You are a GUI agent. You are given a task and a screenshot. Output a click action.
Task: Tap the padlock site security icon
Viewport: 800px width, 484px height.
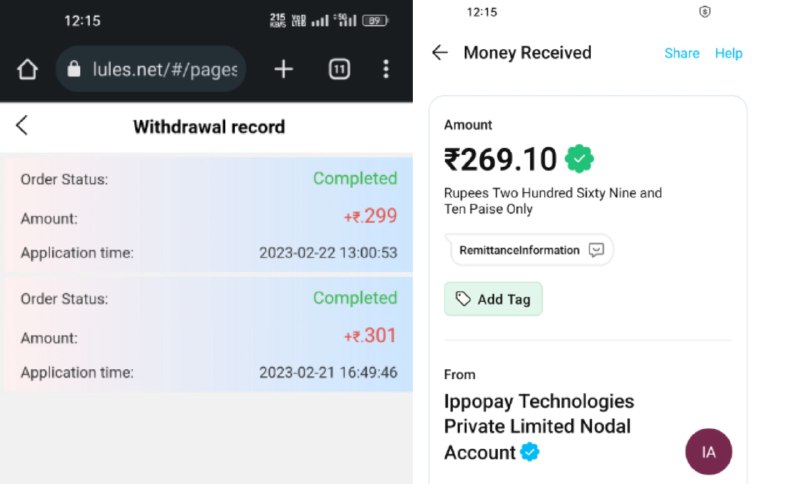coord(74,69)
